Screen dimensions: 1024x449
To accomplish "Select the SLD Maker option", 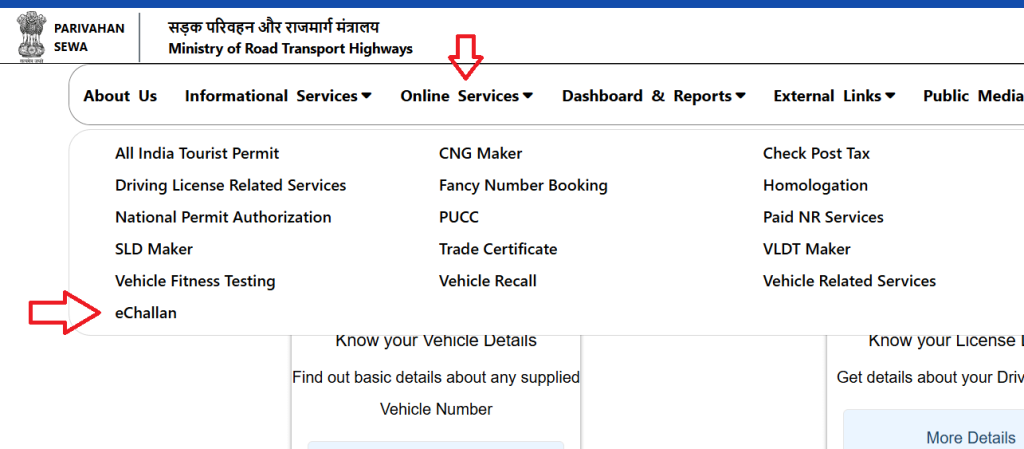I will click(x=154, y=249).
